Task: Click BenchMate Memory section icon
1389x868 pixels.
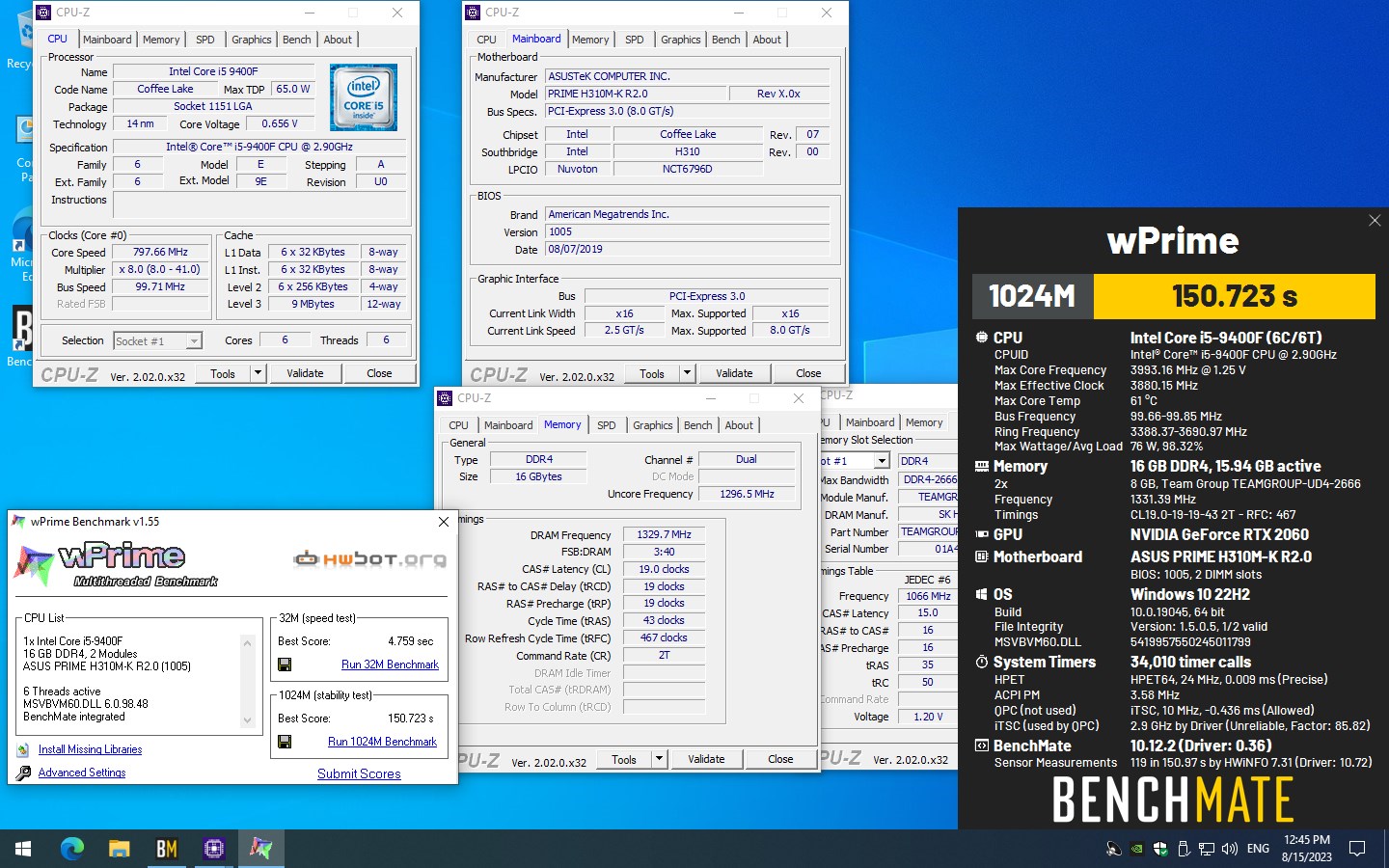Action: tap(982, 466)
